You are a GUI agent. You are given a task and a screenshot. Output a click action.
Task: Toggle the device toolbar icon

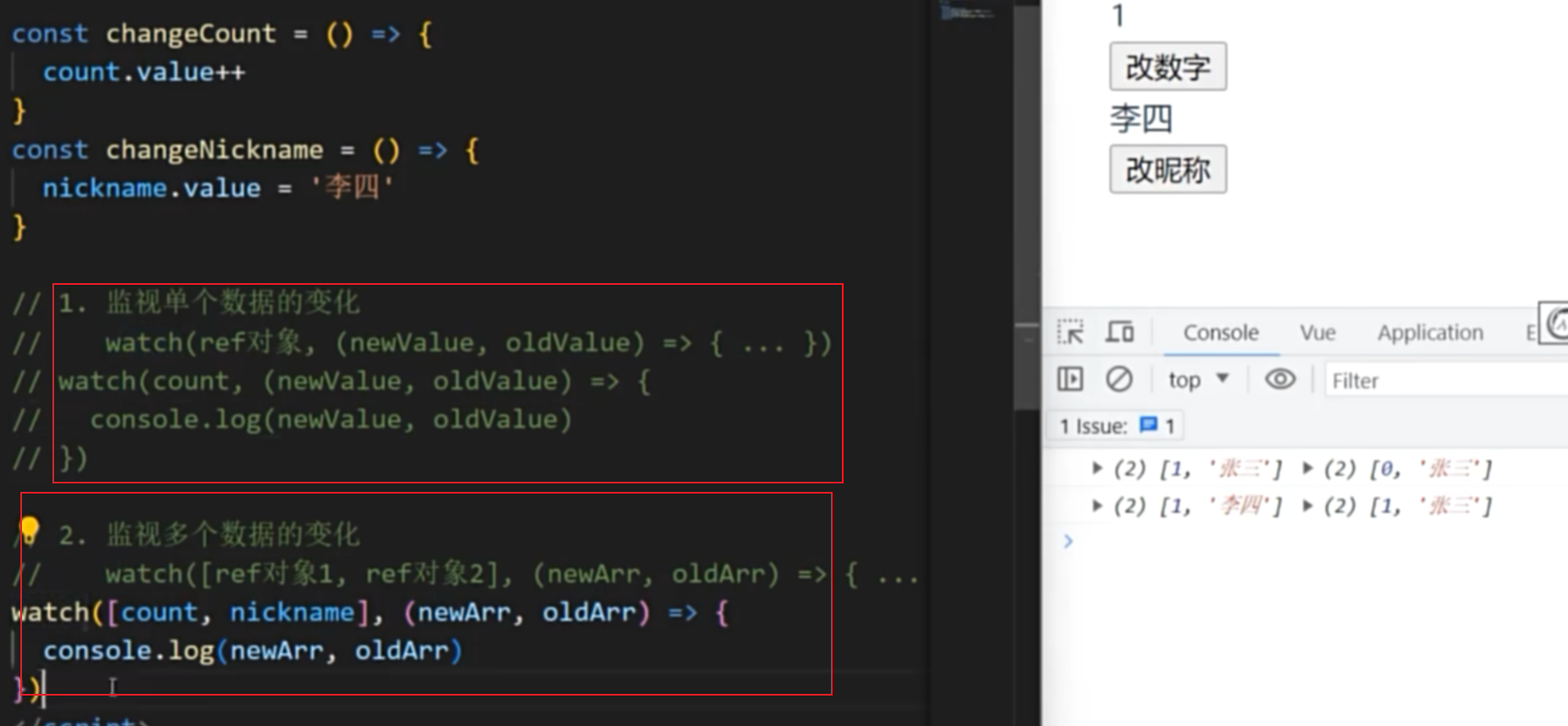coord(1120,332)
